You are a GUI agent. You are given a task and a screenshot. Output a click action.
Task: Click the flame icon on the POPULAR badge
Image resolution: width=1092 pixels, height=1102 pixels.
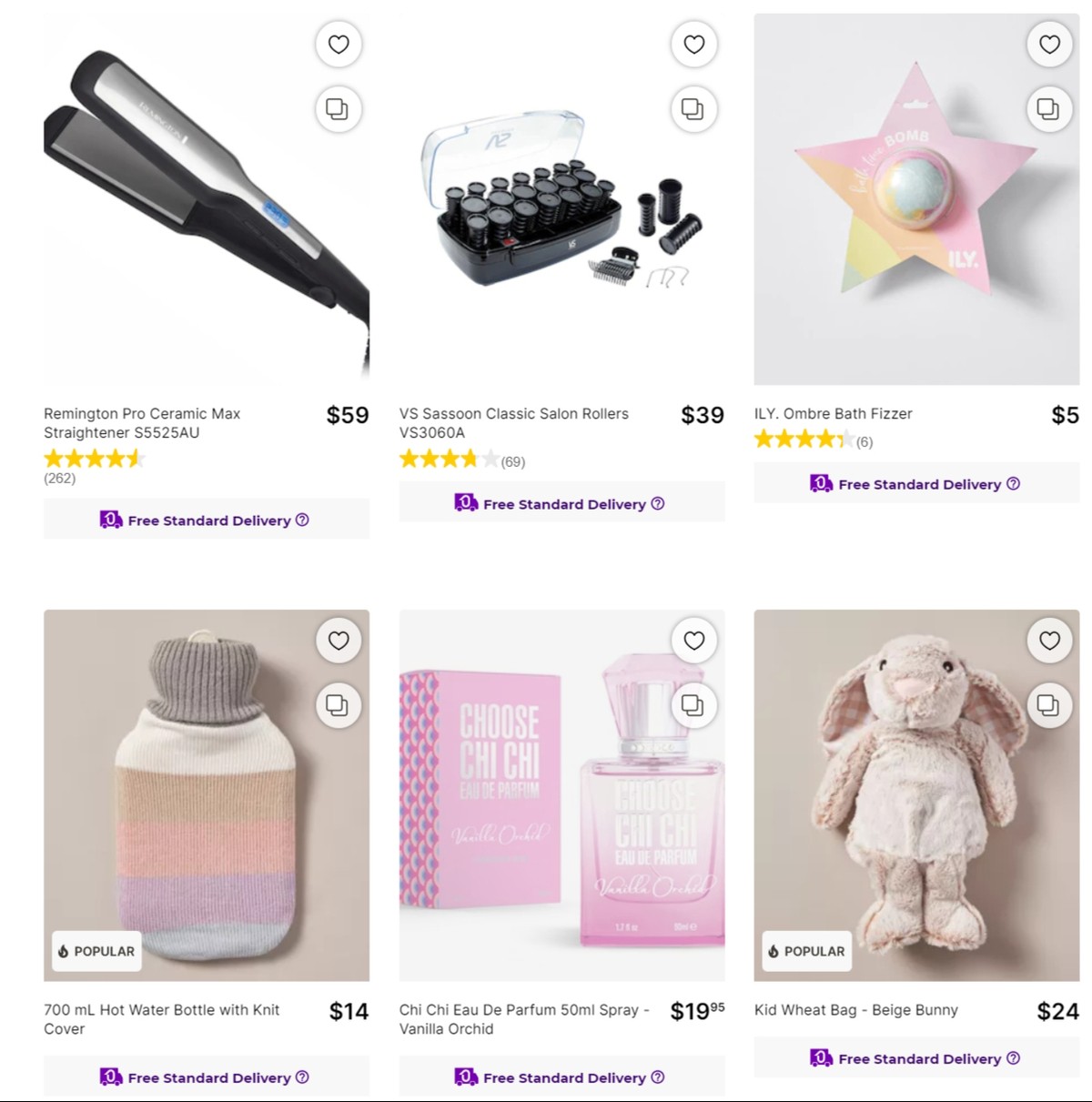(x=62, y=951)
